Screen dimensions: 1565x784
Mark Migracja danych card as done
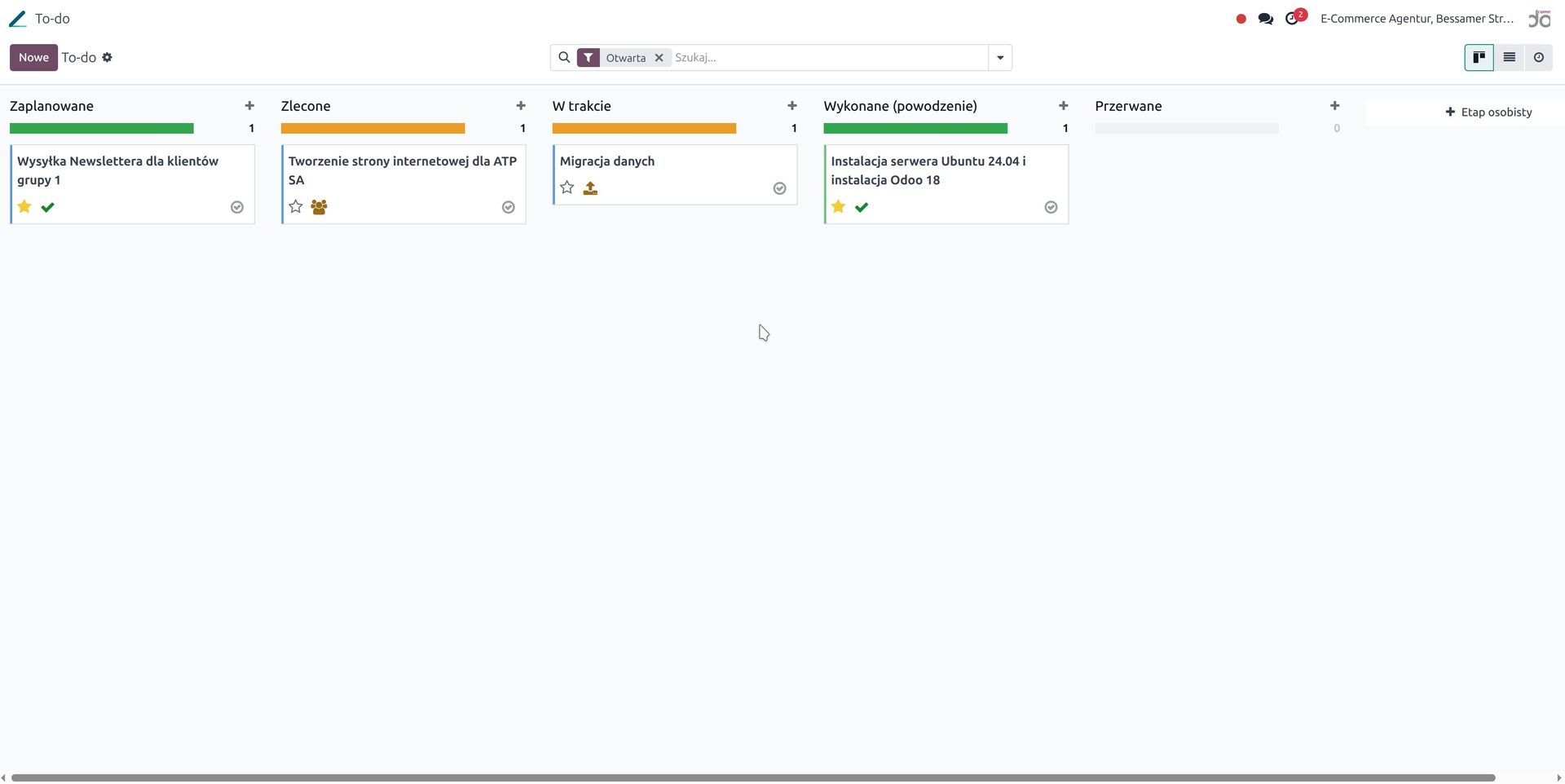pos(780,188)
